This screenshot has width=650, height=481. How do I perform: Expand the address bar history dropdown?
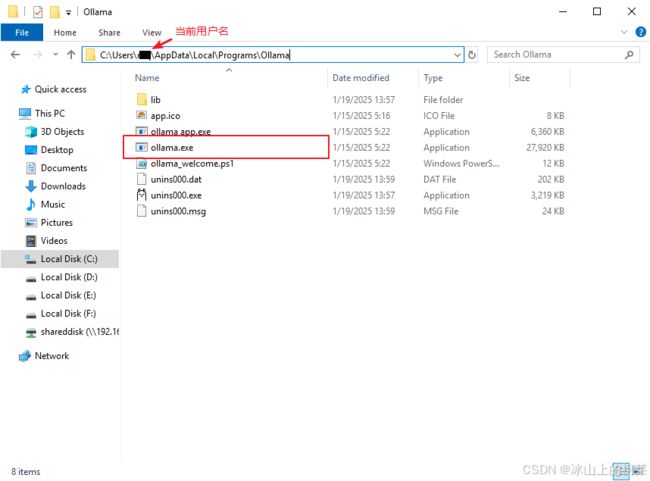point(457,55)
